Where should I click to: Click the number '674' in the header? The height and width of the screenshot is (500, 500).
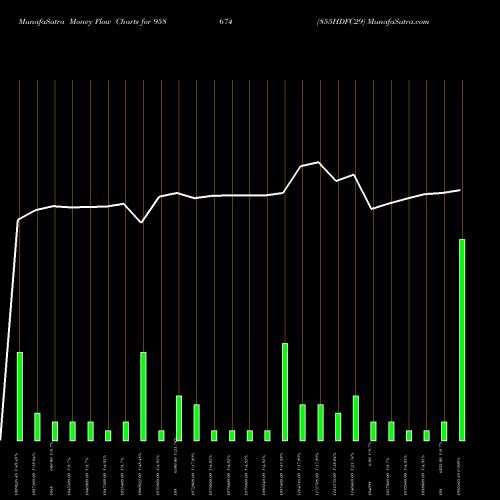pyautogui.click(x=226, y=22)
